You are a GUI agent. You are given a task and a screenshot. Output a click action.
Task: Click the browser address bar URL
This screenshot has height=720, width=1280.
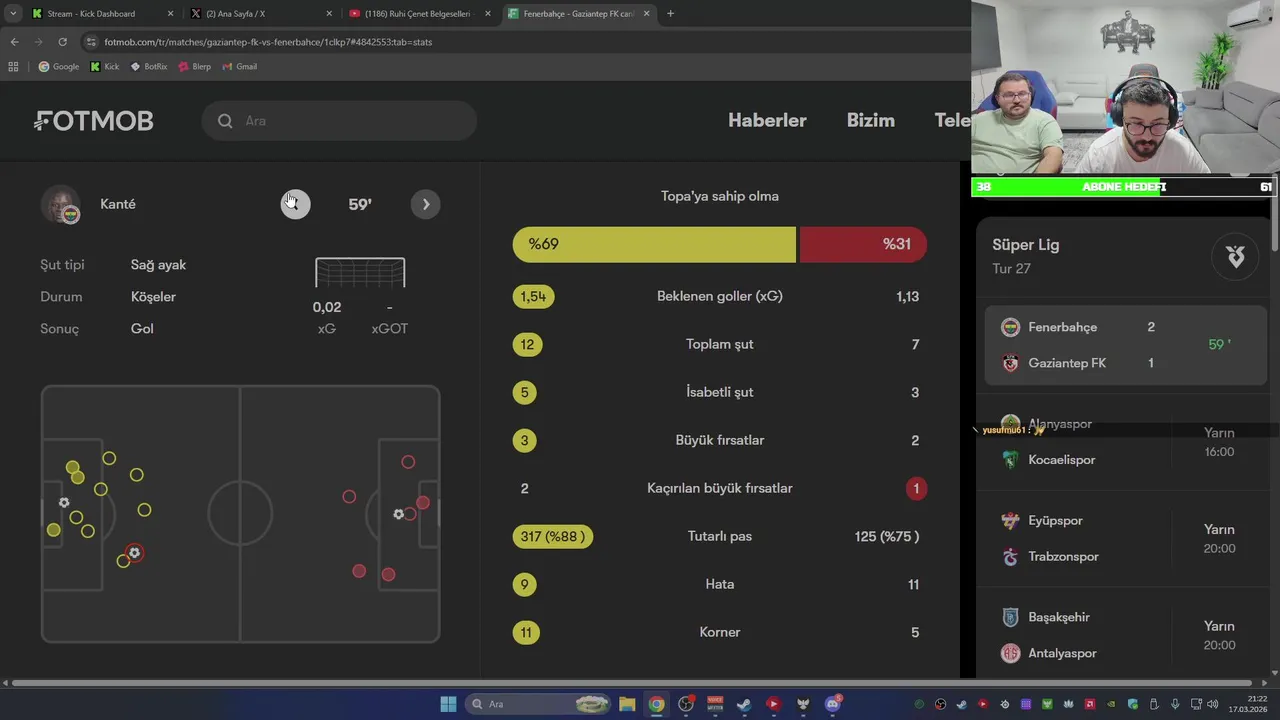pyautogui.click(x=269, y=42)
